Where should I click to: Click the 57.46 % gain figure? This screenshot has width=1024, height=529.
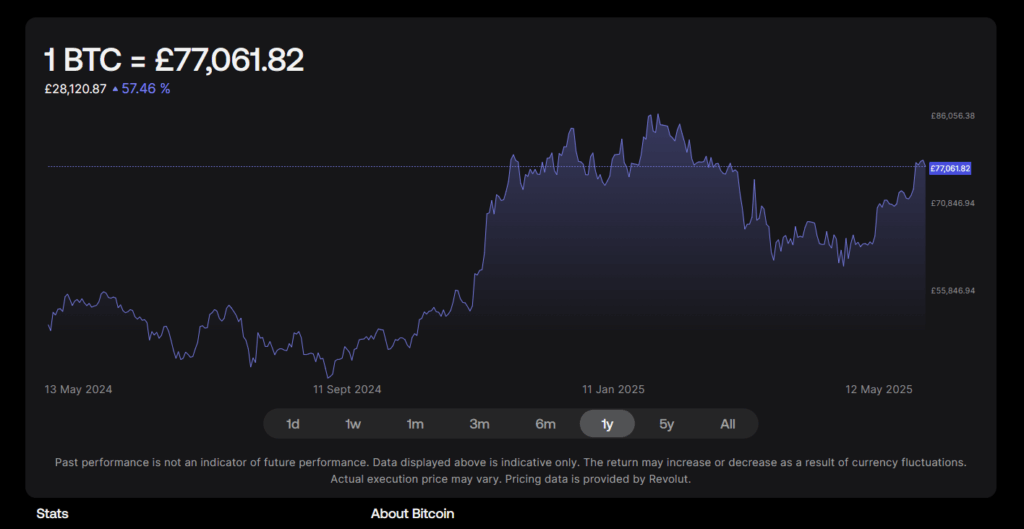(x=146, y=89)
